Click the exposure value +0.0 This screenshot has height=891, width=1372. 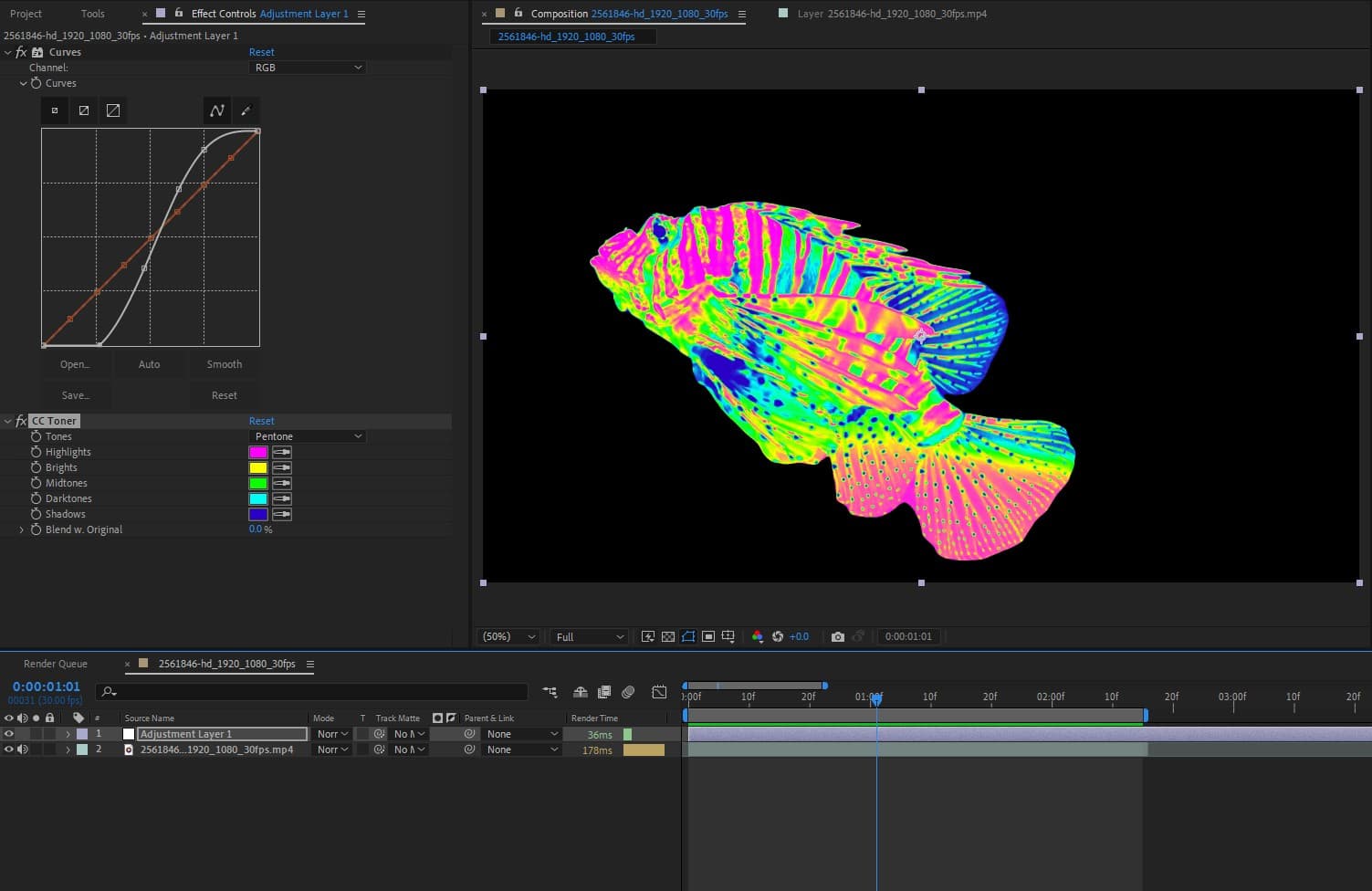(799, 636)
